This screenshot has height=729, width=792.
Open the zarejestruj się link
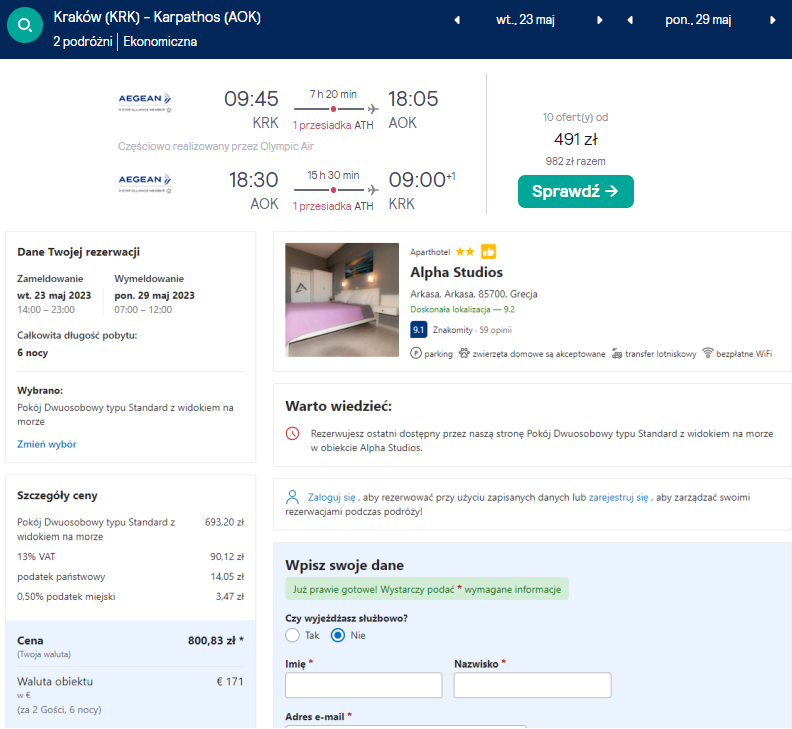pyautogui.click(x=618, y=498)
